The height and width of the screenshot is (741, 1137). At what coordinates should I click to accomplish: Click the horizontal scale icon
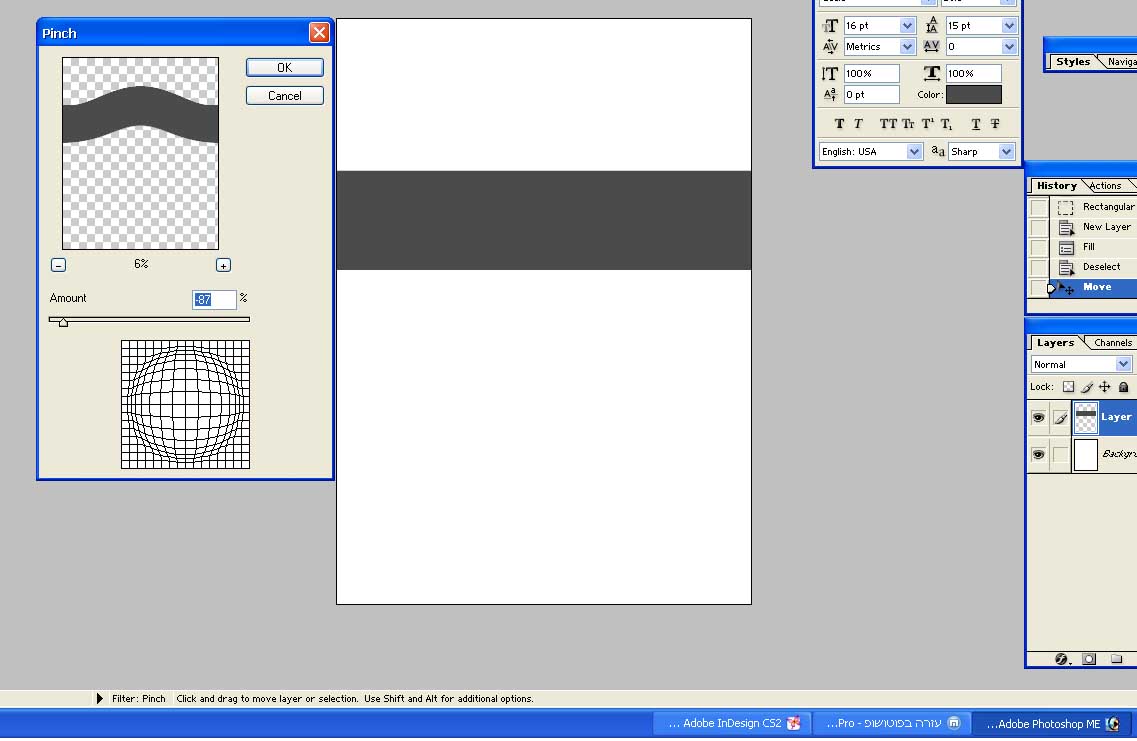[x=932, y=73]
